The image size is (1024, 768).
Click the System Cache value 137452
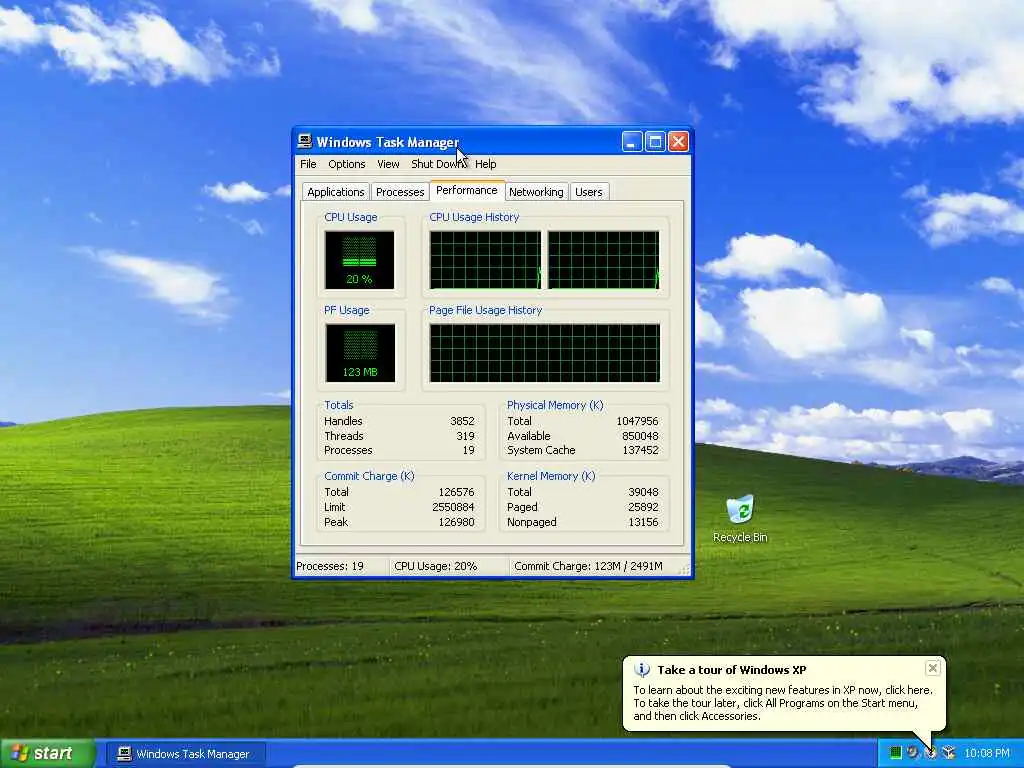[x=640, y=450]
